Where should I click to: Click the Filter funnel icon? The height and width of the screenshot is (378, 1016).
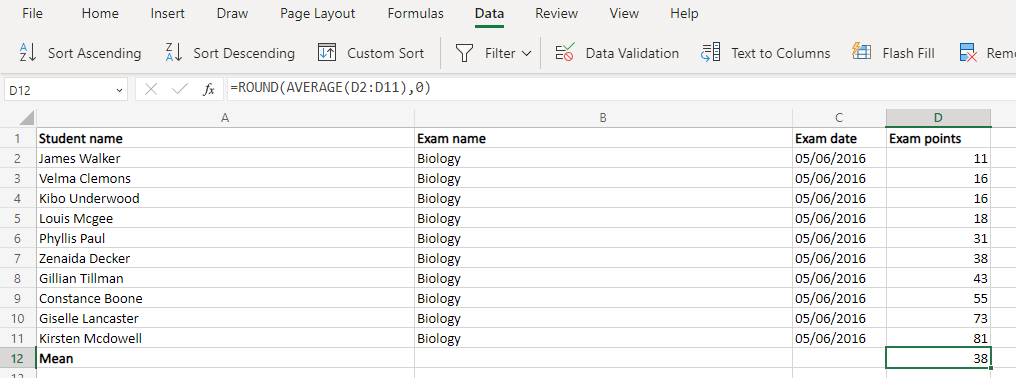pyautogui.click(x=465, y=53)
